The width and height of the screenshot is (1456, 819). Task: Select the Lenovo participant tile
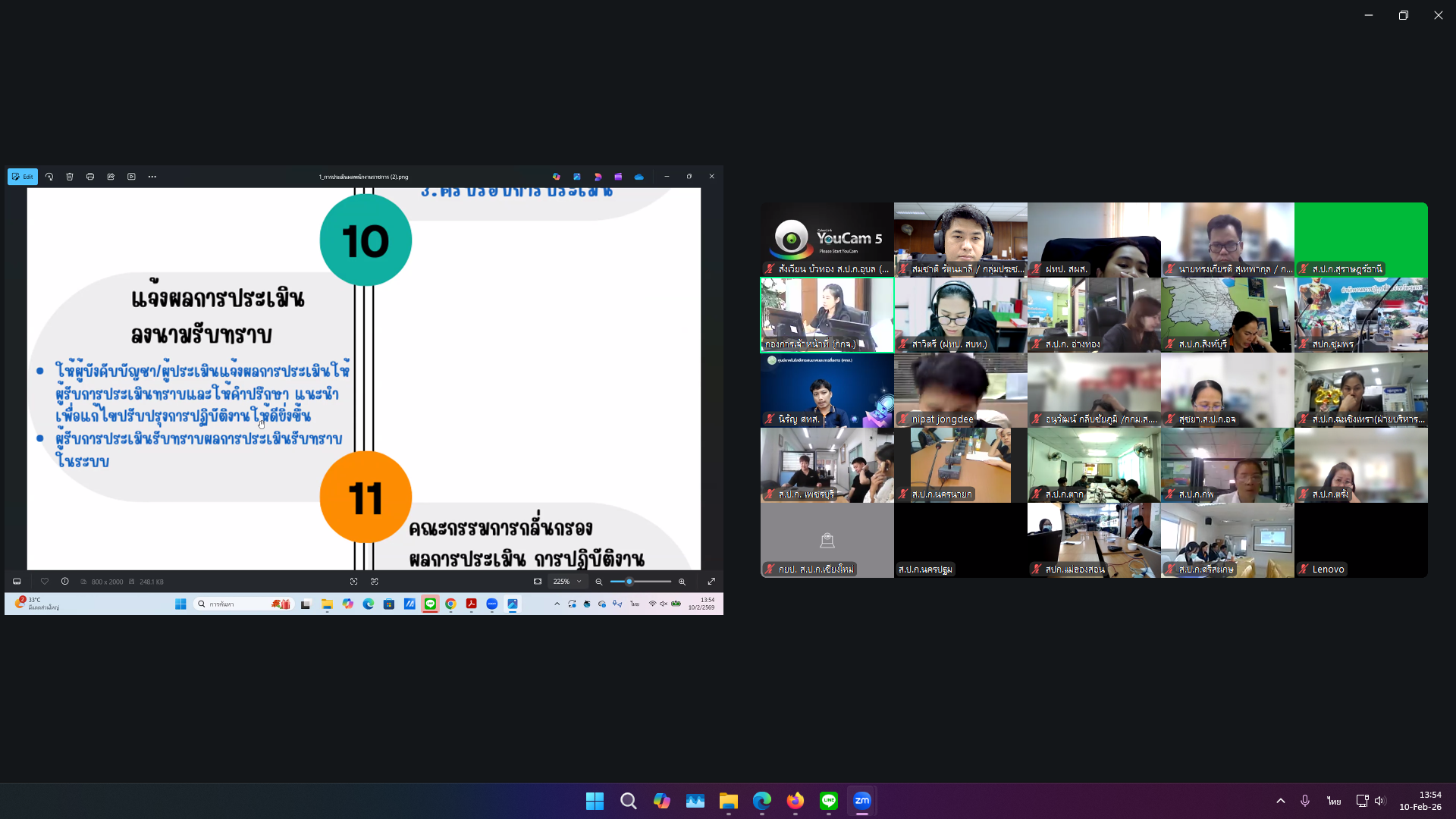point(1360,540)
